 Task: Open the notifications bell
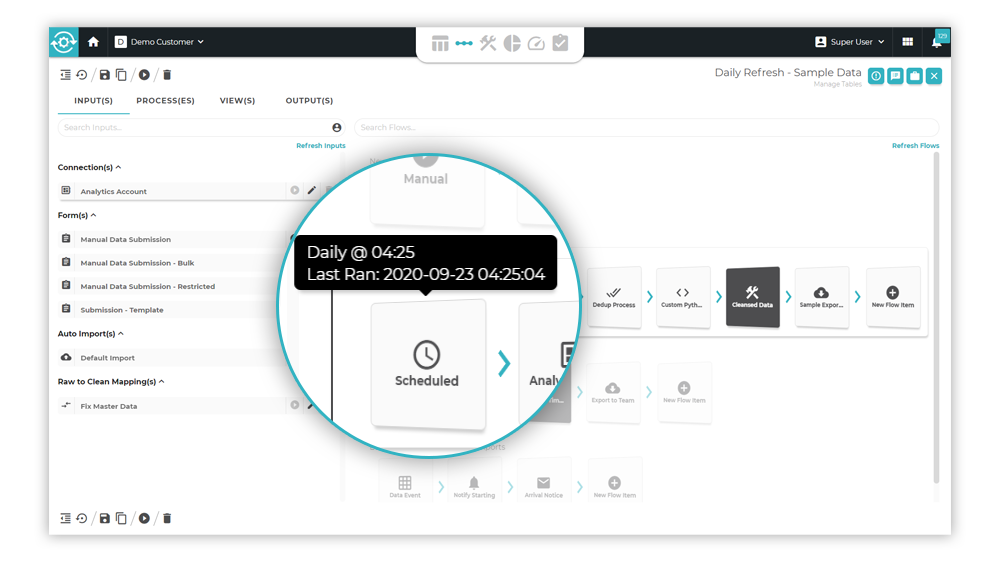937,42
